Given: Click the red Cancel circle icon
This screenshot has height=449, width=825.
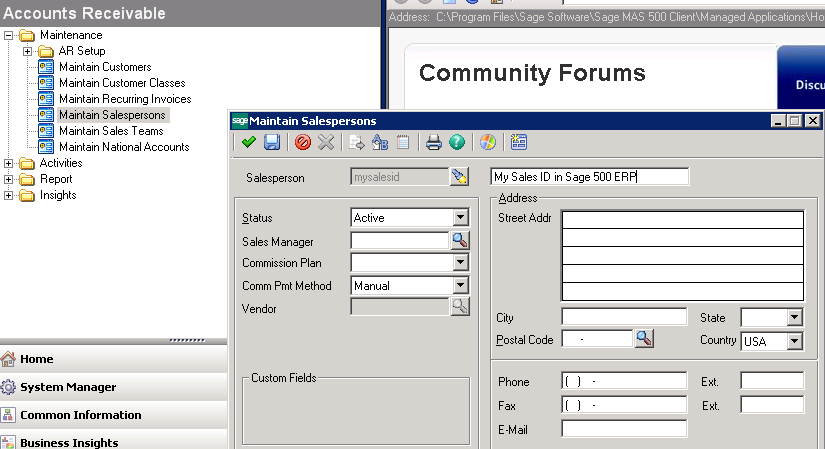Looking at the screenshot, I should click(303, 143).
